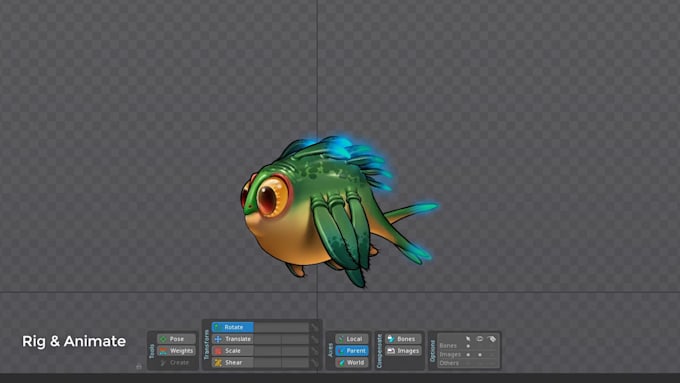The height and width of the screenshot is (383, 680).
Task: Activate the Shear transform tool
Action: (232, 362)
